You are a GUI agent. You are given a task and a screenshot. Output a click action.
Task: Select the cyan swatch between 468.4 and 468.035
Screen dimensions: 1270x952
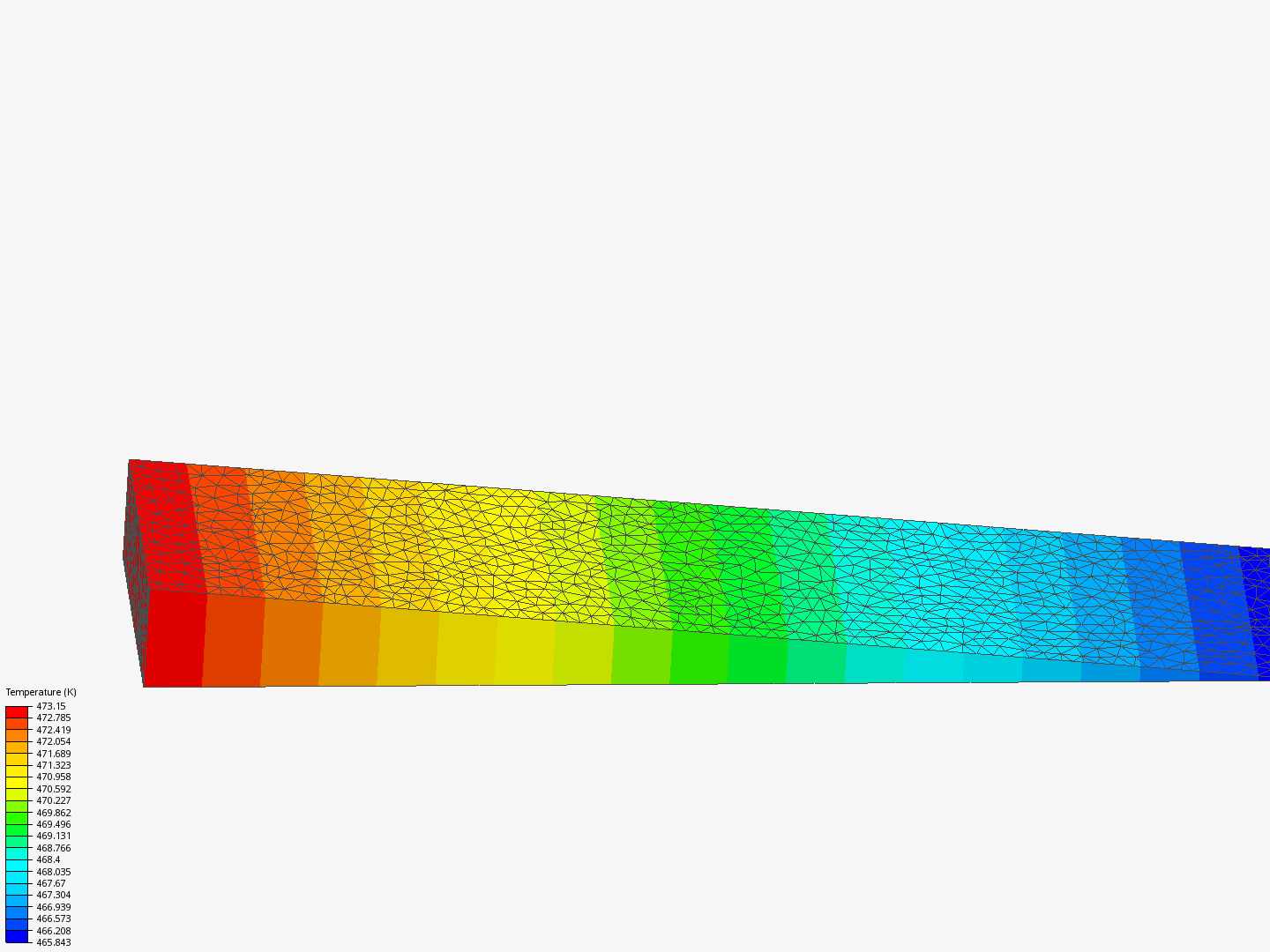click(x=17, y=866)
